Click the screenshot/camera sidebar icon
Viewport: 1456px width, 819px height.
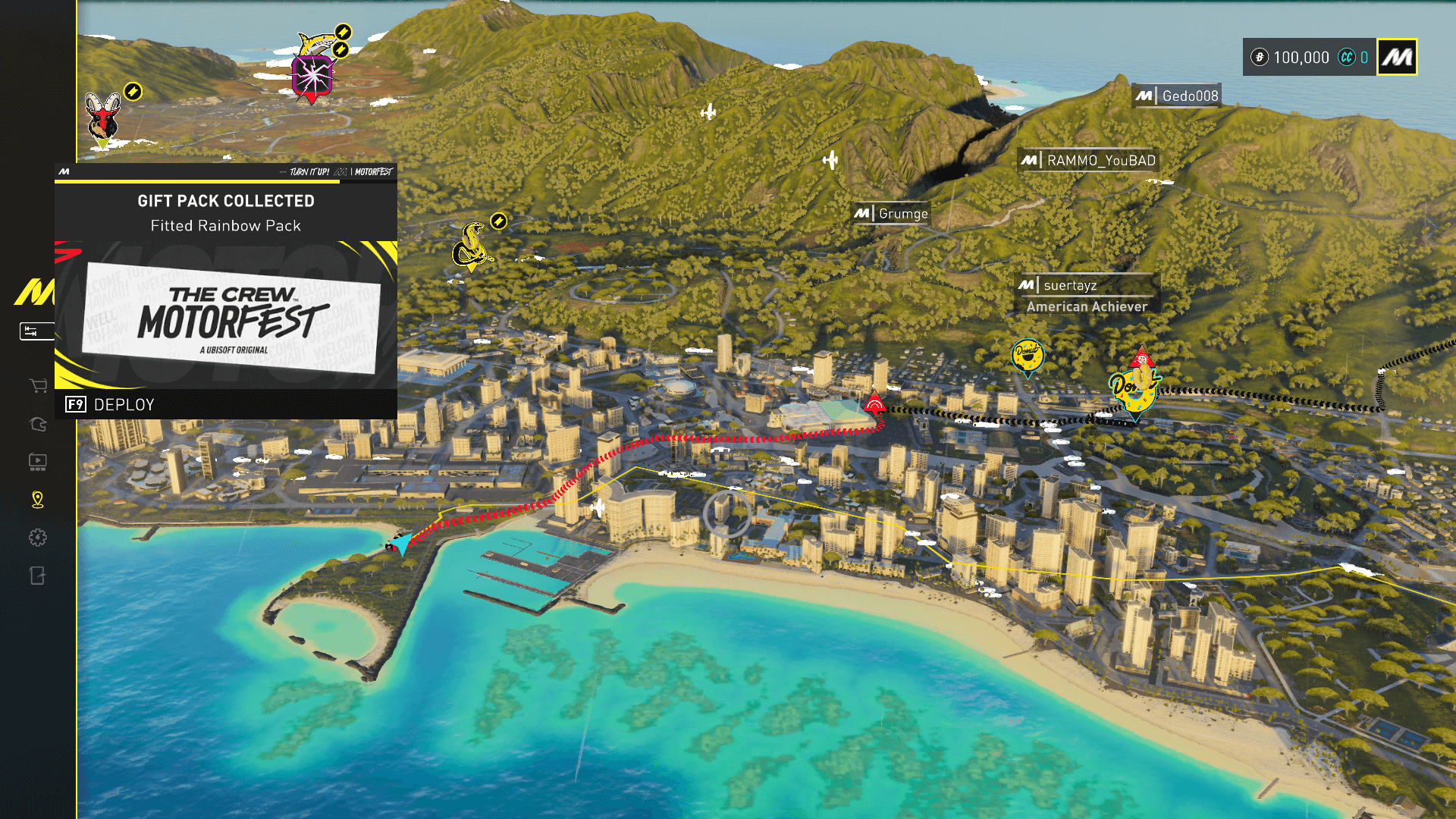(38, 461)
